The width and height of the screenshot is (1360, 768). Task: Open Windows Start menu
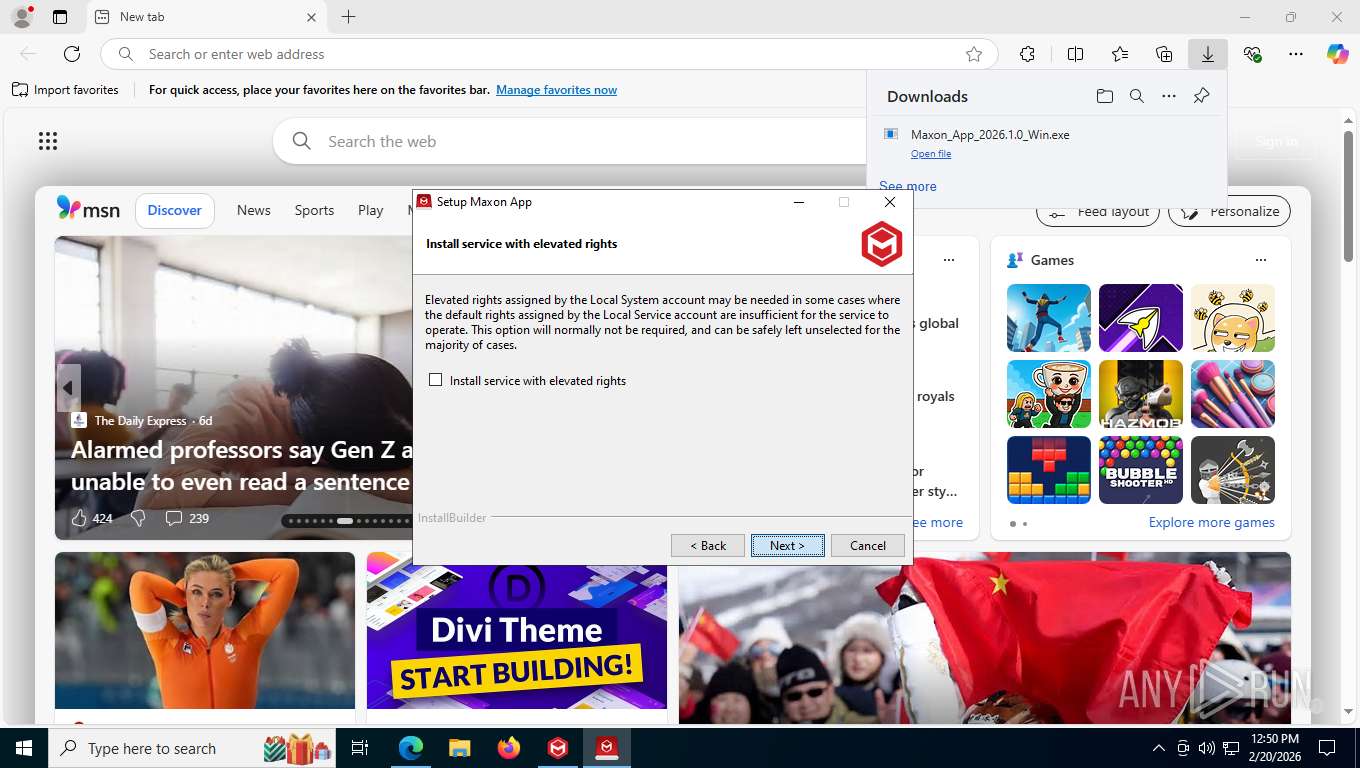pos(23,748)
